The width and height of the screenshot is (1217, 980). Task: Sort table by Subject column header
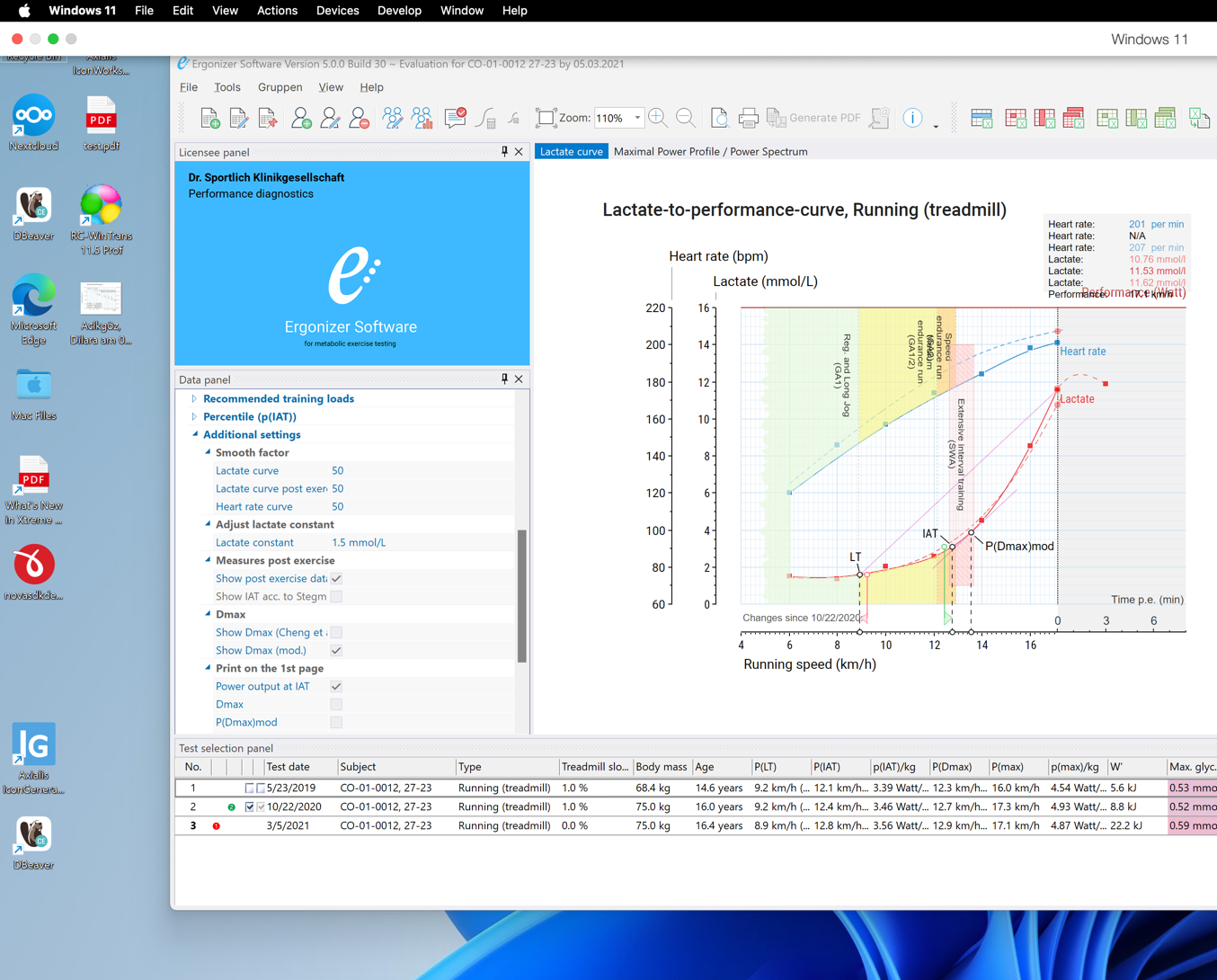pos(395,767)
